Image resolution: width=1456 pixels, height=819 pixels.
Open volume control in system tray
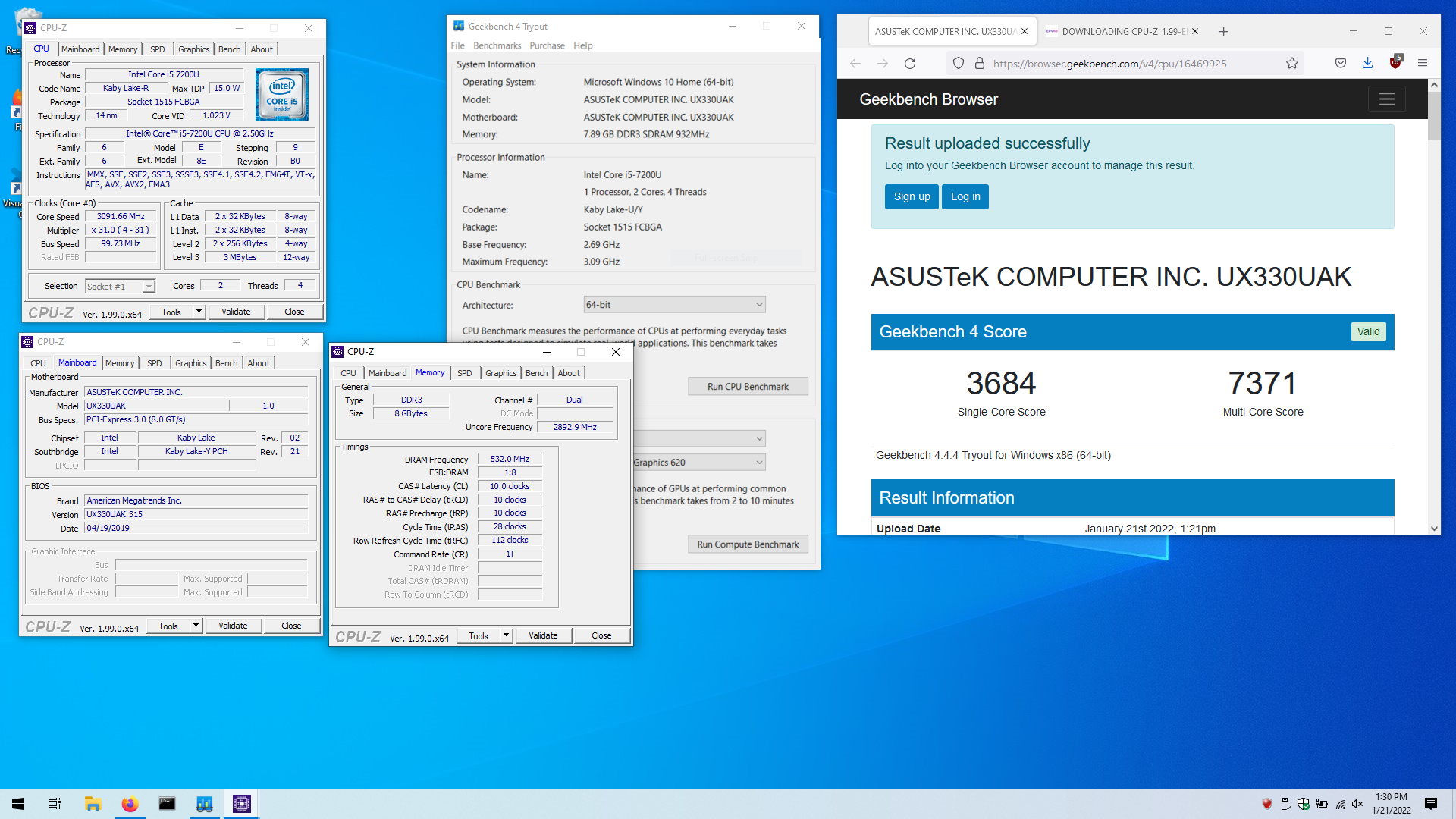click(x=1357, y=804)
